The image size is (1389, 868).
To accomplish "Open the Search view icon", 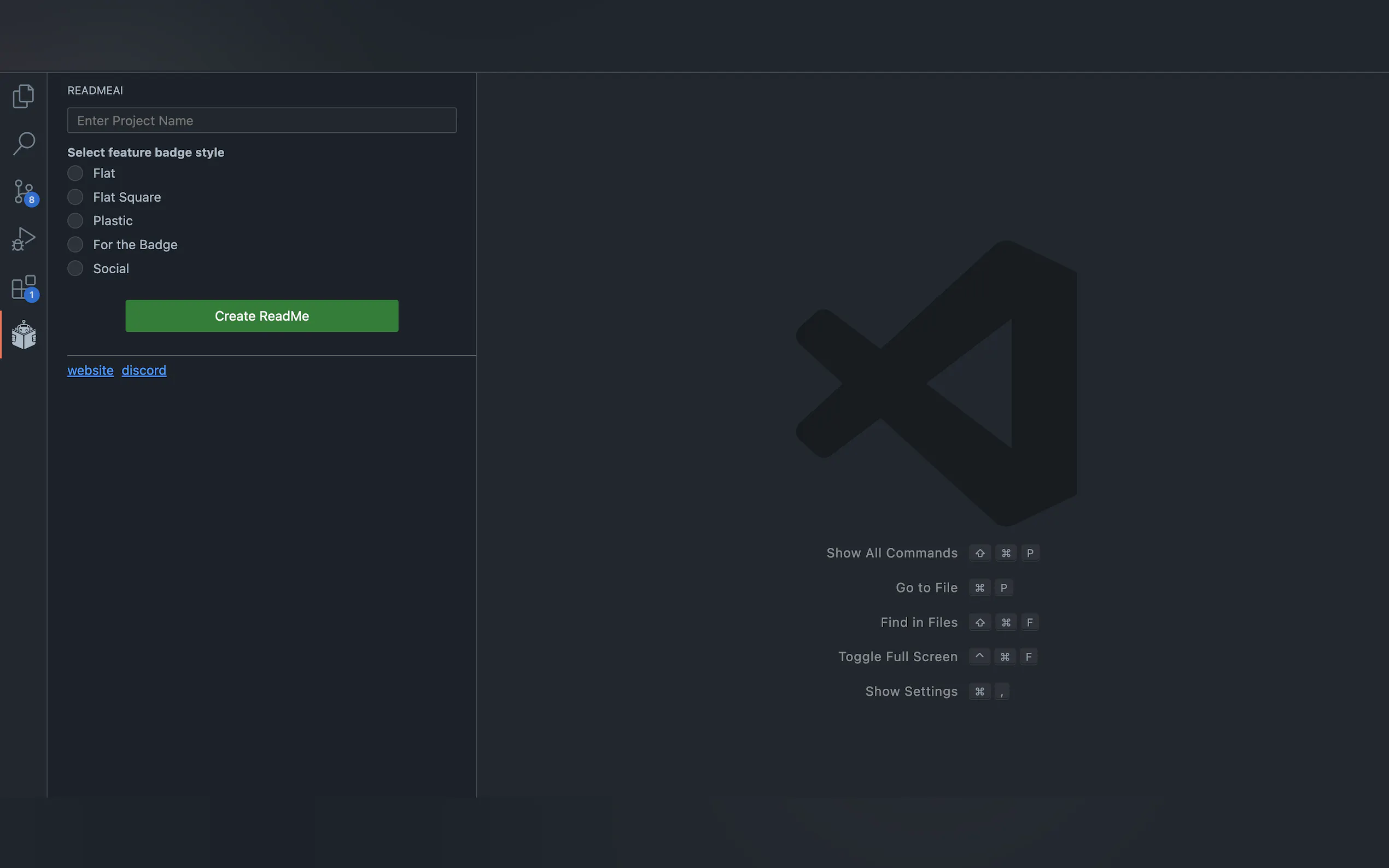I will click(24, 144).
